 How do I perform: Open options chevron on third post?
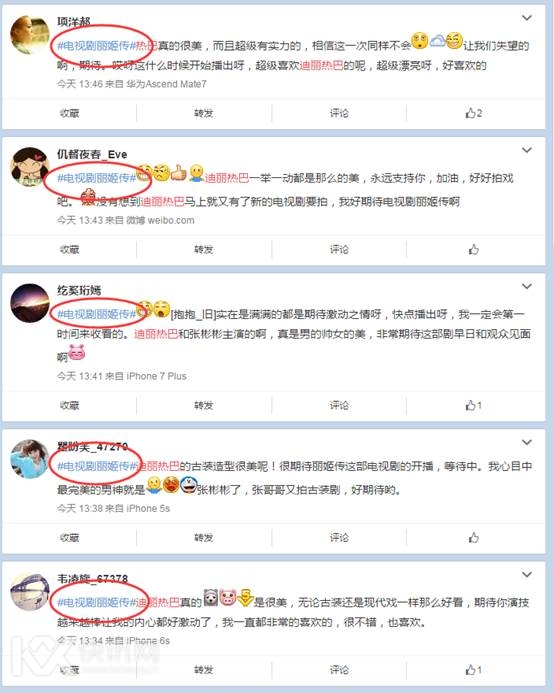click(527, 286)
